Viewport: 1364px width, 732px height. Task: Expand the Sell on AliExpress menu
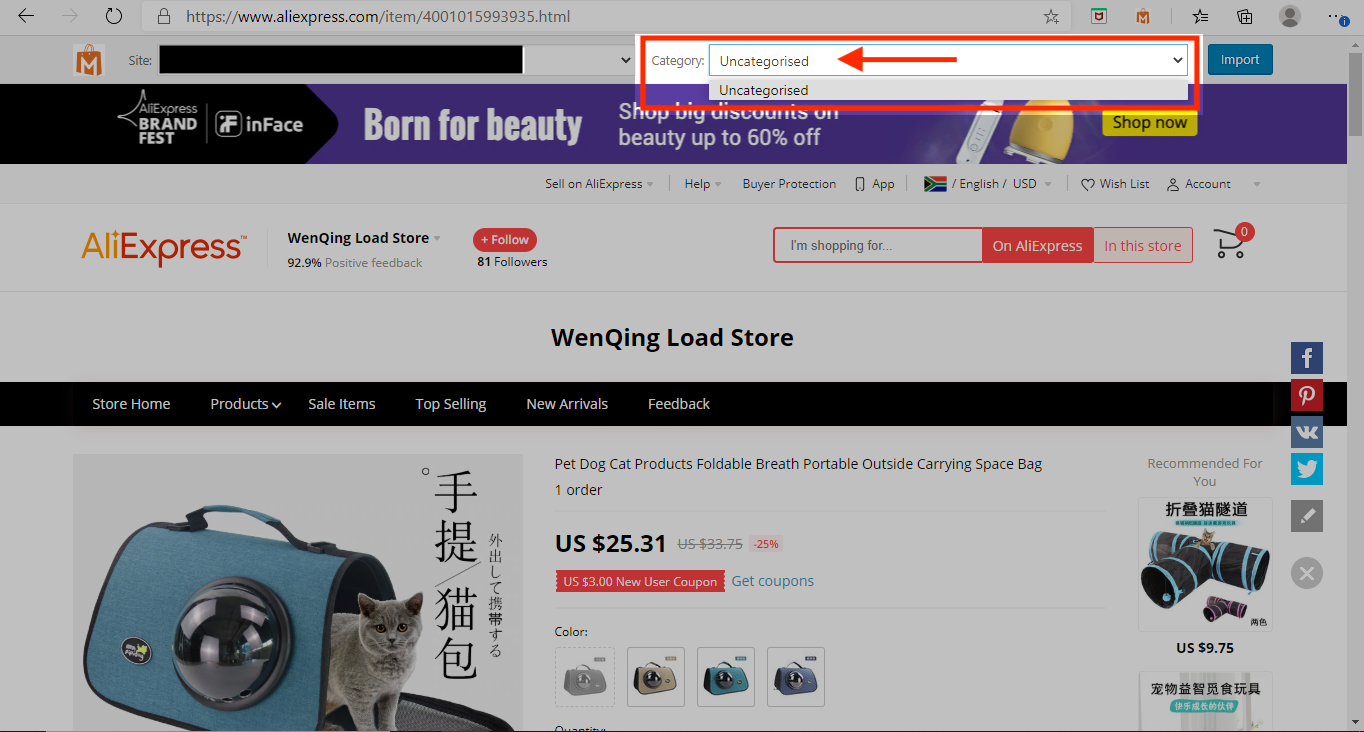point(599,184)
